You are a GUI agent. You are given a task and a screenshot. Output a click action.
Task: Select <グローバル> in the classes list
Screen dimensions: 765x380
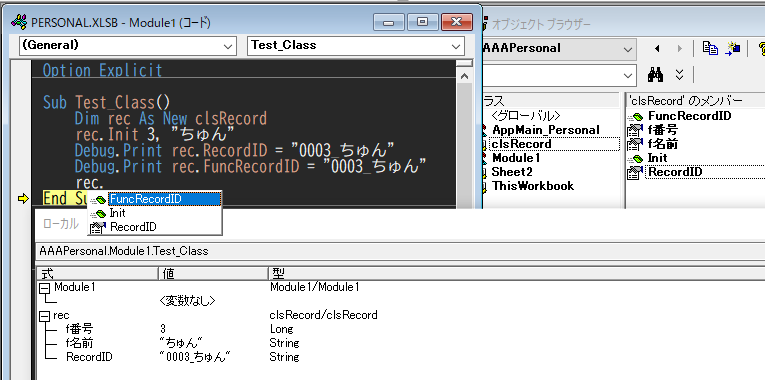pos(526,116)
